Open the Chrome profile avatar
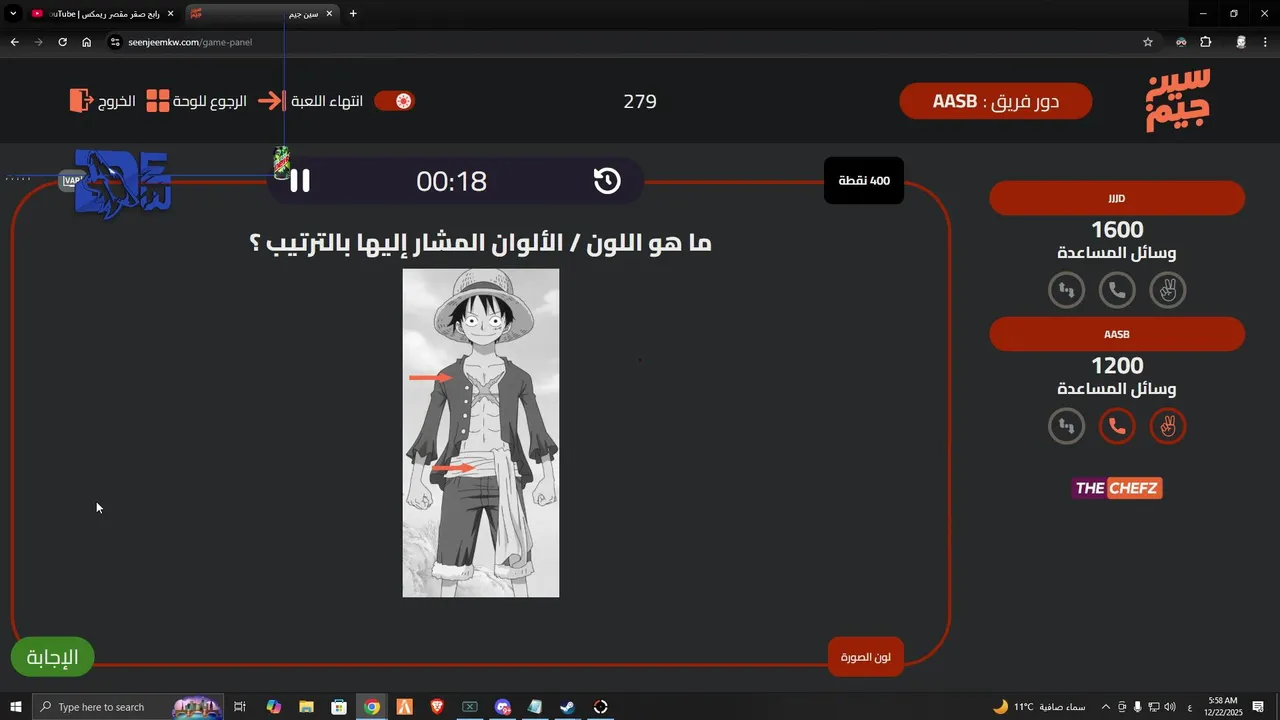This screenshot has width=1280, height=720. coord(1241,42)
